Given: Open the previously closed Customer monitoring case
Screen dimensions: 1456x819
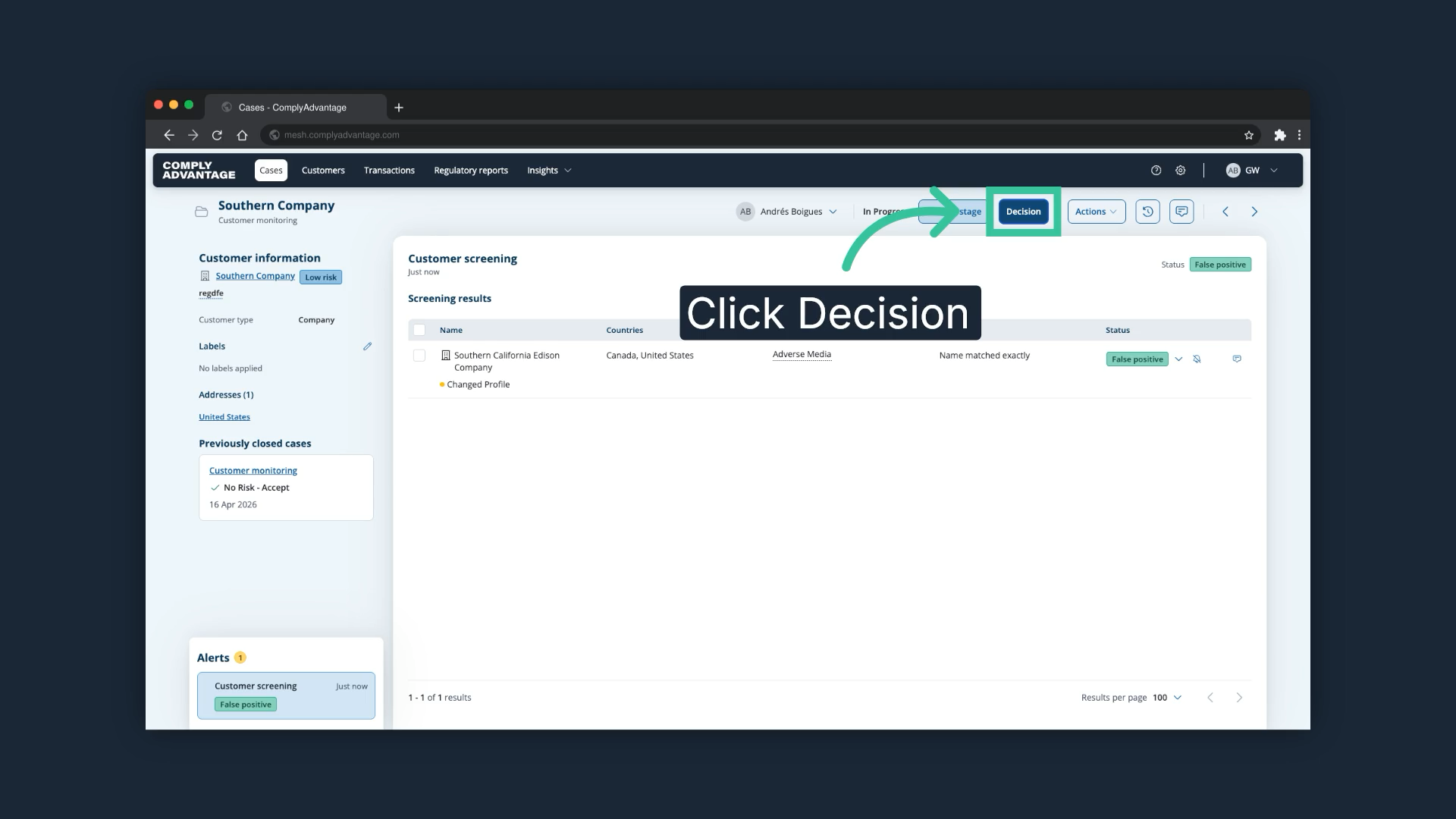Looking at the screenshot, I should [253, 471].
